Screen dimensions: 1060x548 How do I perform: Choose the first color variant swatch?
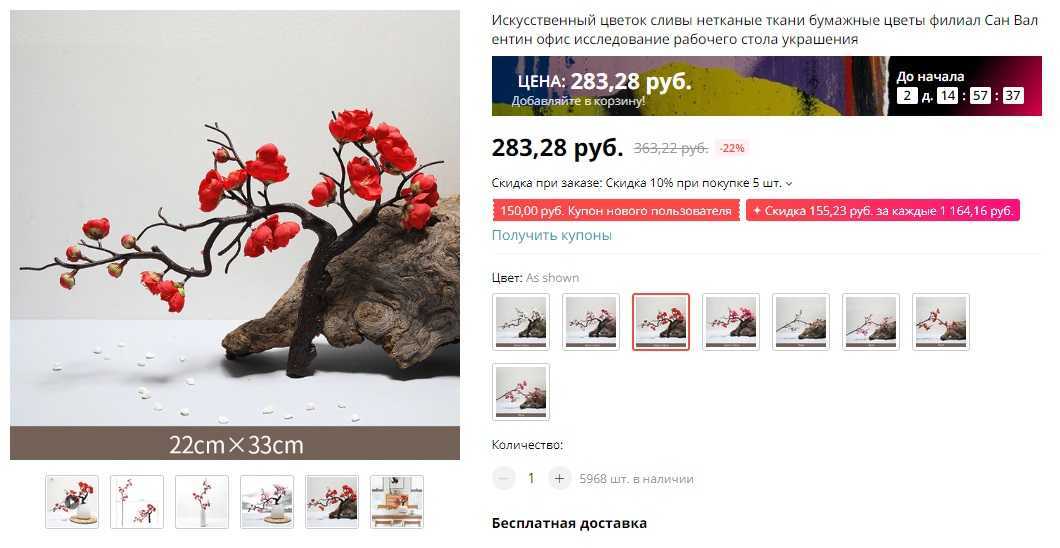[x=521, y=322]
